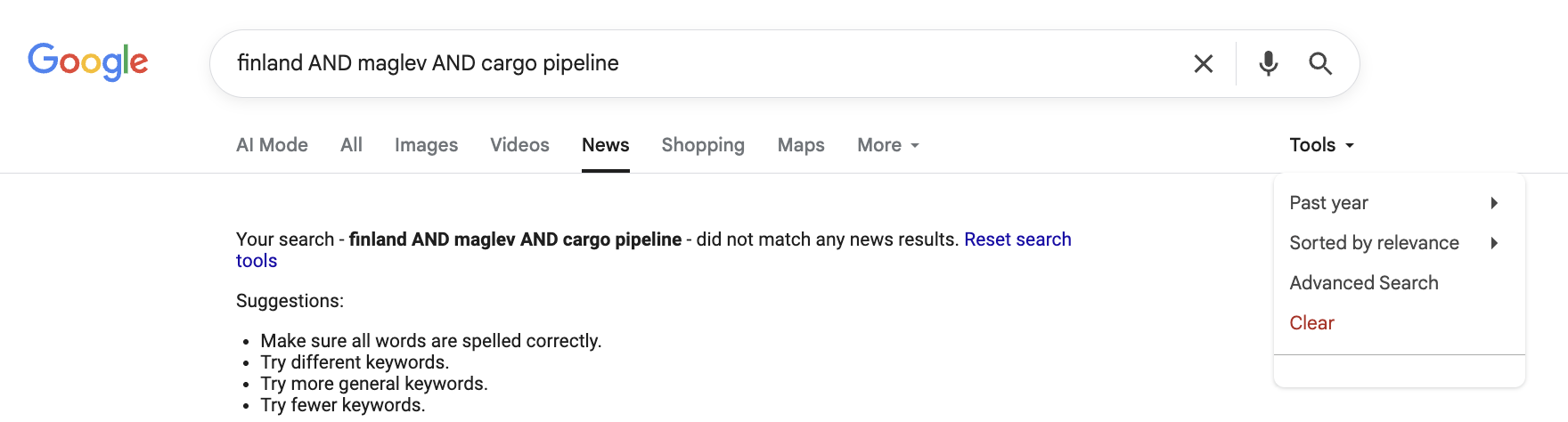This screenshot has width=1568, height=422.
Task: Go to the Shopping tab
Action: [x=703, y=145]
